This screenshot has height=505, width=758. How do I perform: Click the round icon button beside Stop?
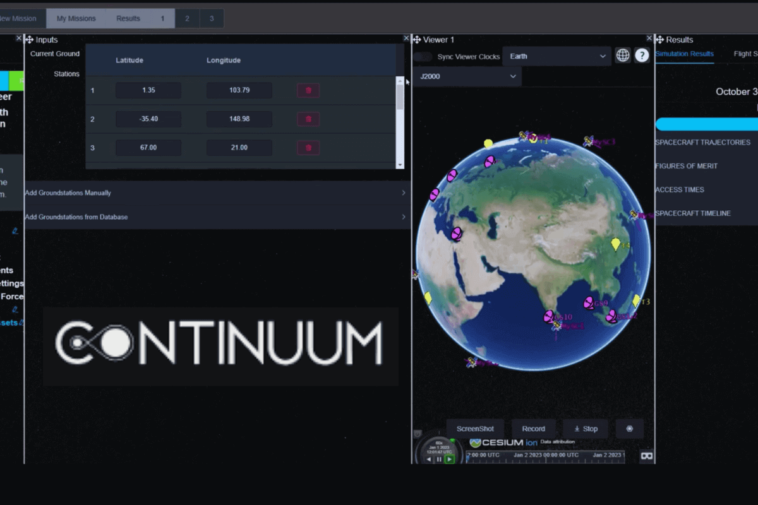coord(629,428)
